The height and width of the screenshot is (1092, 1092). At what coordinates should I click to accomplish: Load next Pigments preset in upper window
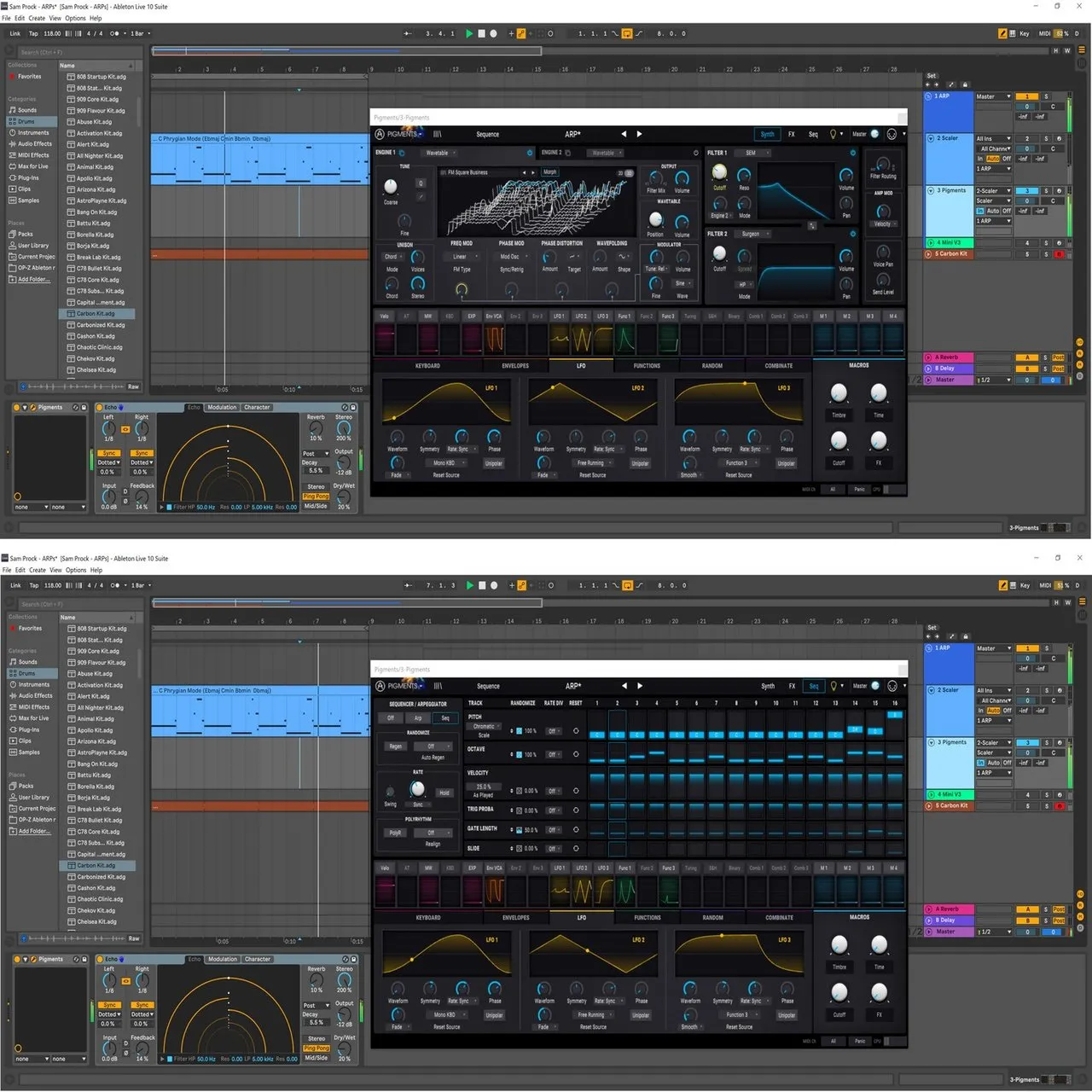pyautogui.click(x=639, y=134)
